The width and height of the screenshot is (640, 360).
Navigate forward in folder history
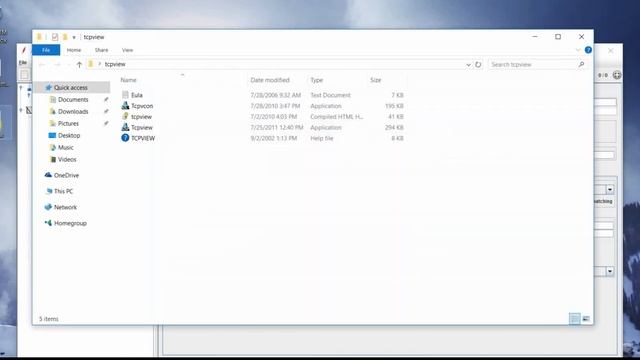(x=57, y=64)
